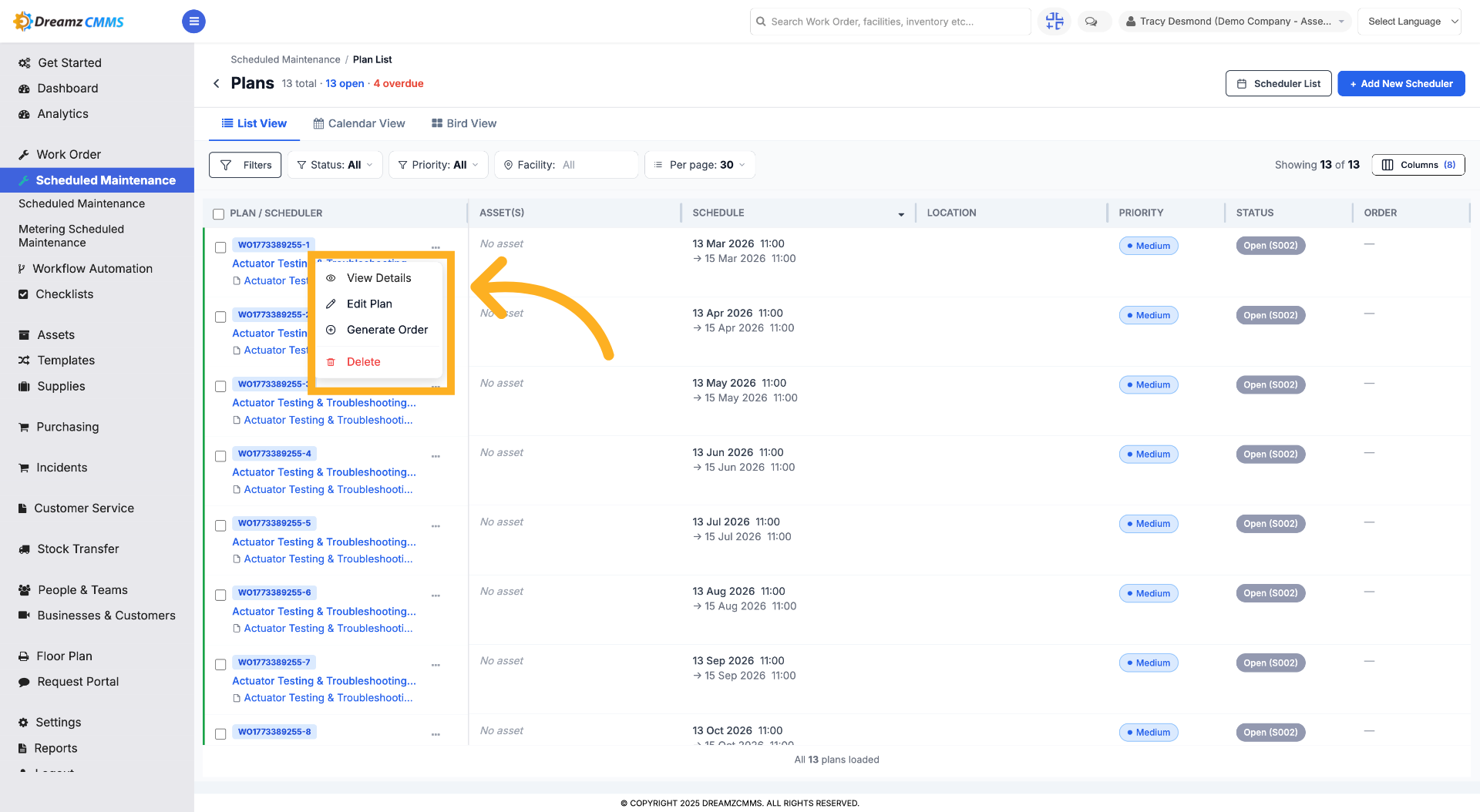
Task: Open Settings in the sidebar
Action: 59,722
